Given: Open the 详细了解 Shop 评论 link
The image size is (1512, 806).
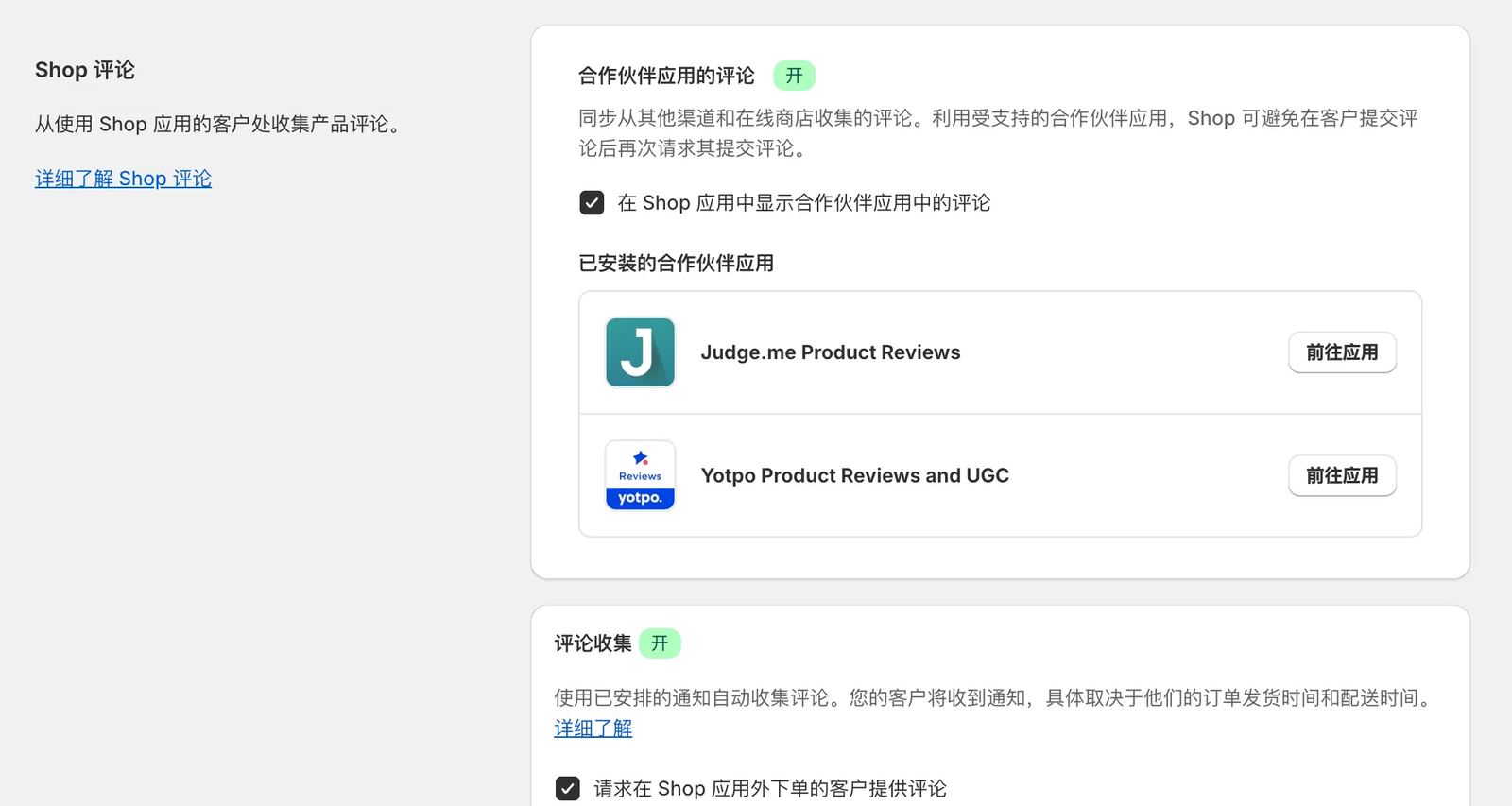Looking at the screenshot, I should coord(123,179).
